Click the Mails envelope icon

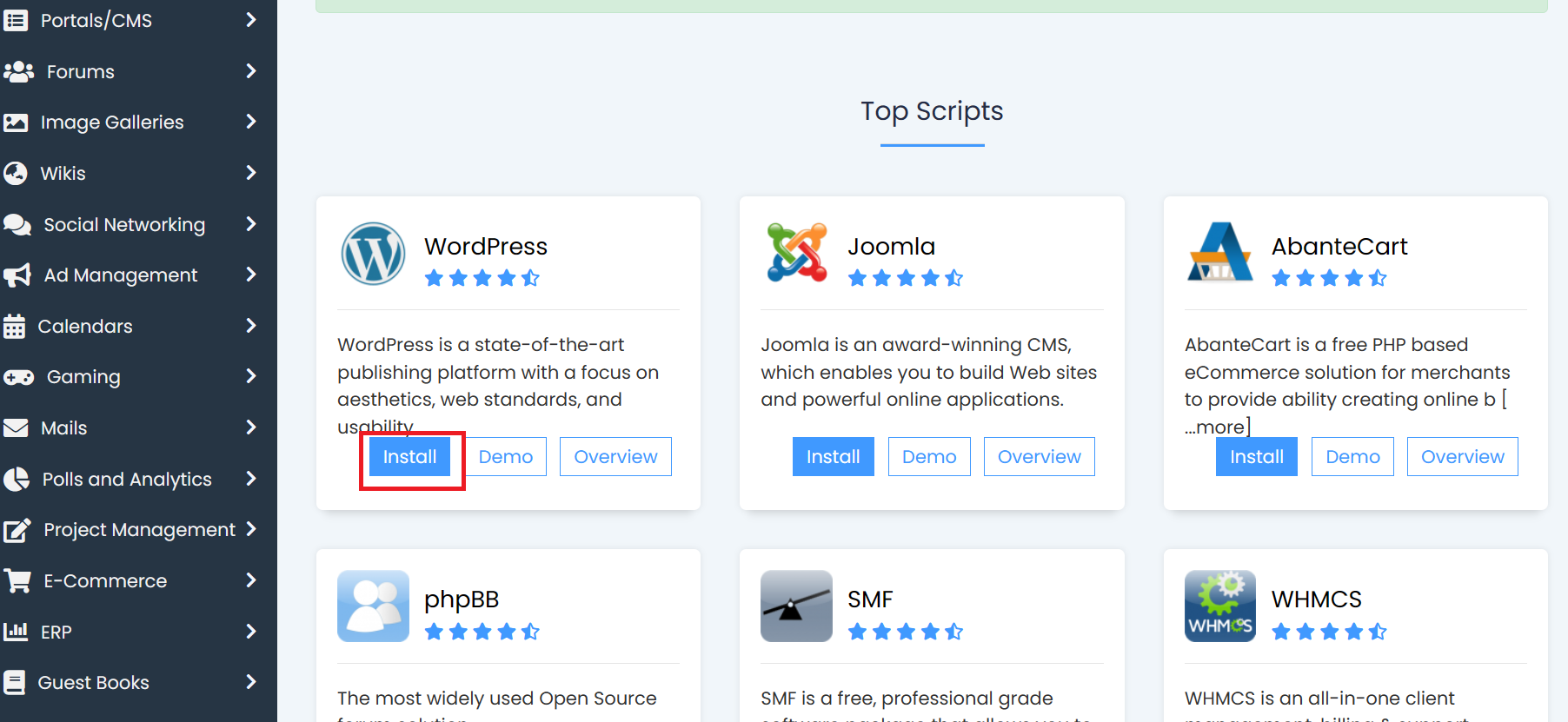point(16,428)
